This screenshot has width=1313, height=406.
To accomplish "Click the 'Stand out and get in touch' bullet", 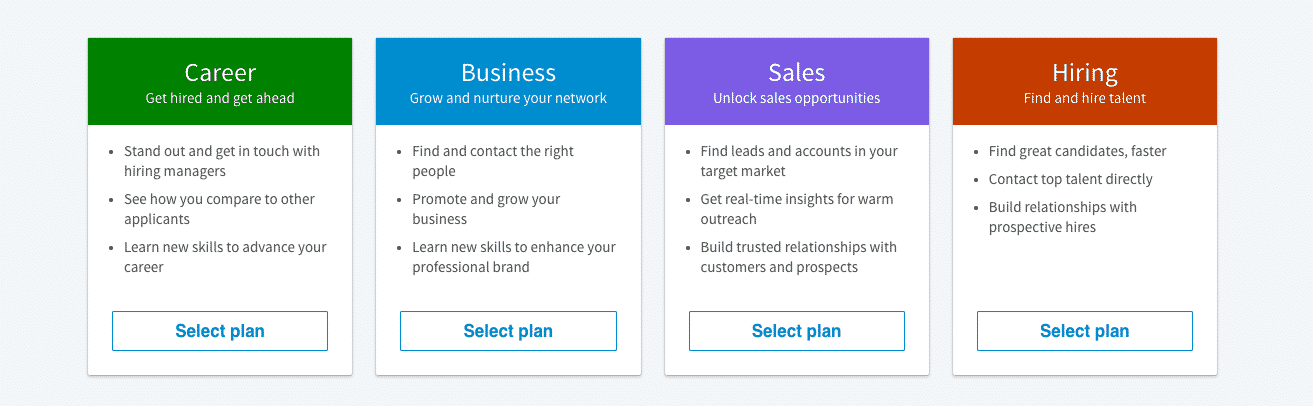I will [x=222, y=161].
